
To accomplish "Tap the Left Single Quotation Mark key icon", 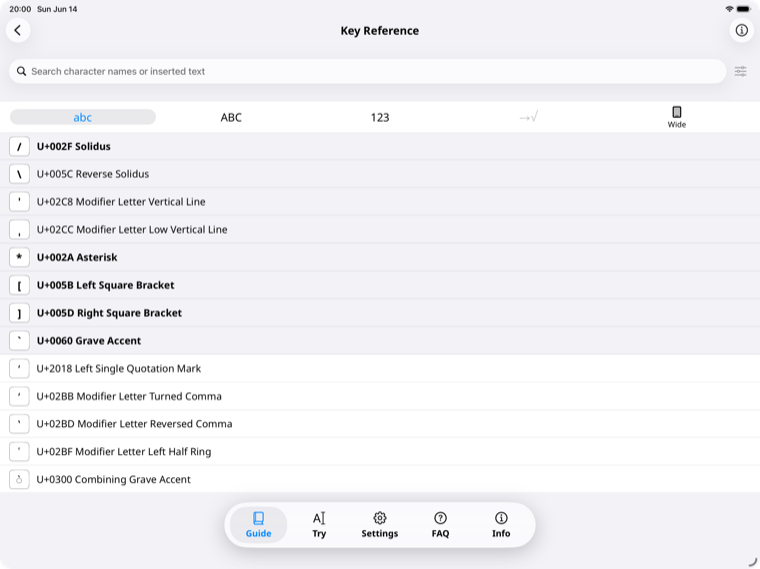I will pos(19,368).
